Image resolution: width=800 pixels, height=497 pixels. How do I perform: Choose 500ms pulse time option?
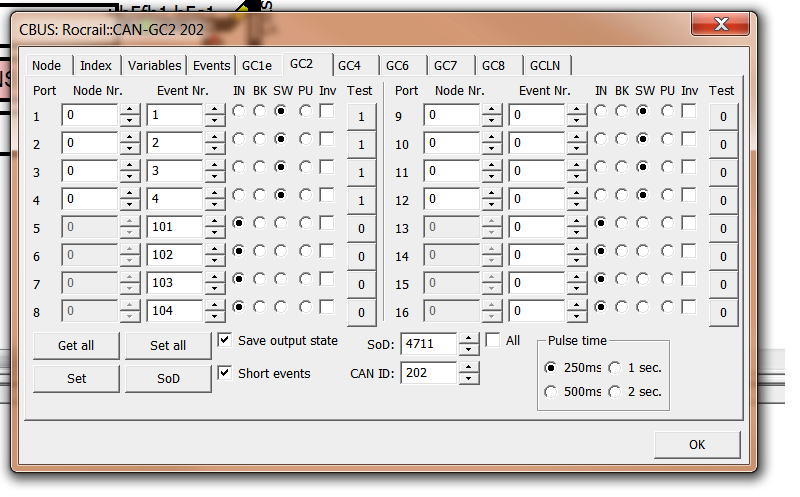(551, 392)
